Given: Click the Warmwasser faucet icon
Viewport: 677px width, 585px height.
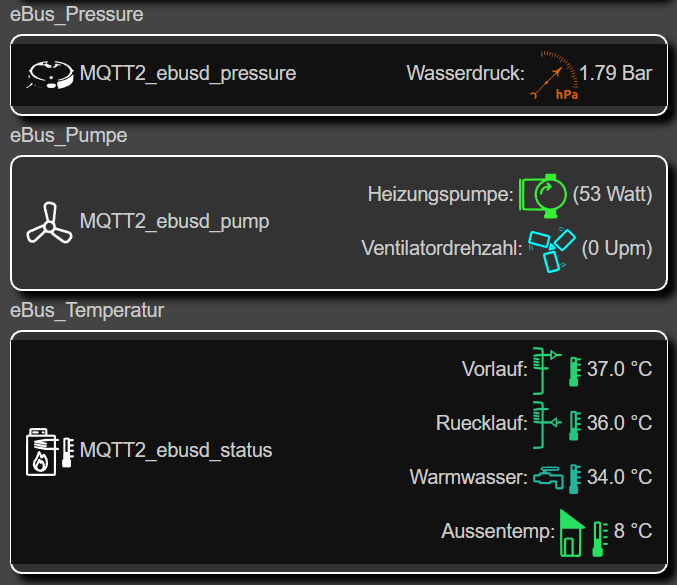Looking at the screenshot, I should point(549,478).
